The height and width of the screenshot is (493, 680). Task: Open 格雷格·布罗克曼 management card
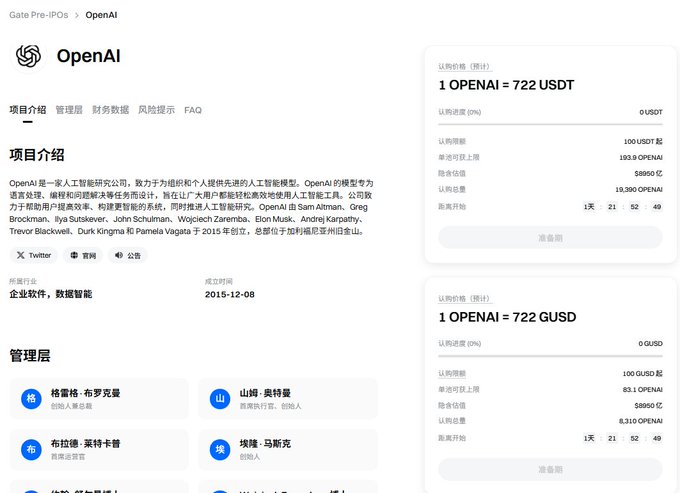99,398
